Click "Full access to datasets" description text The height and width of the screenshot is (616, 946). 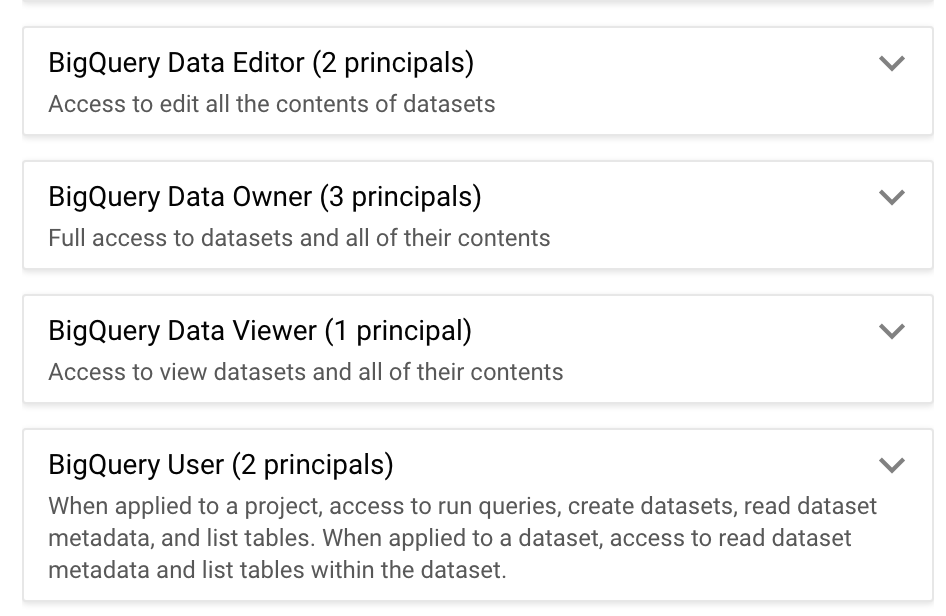299,238
